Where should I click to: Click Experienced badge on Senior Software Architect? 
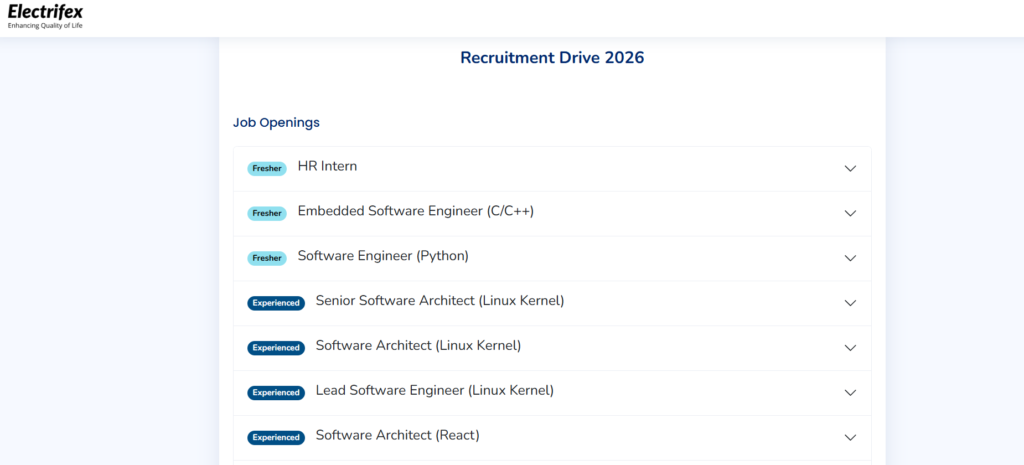(x=276, y=303)
